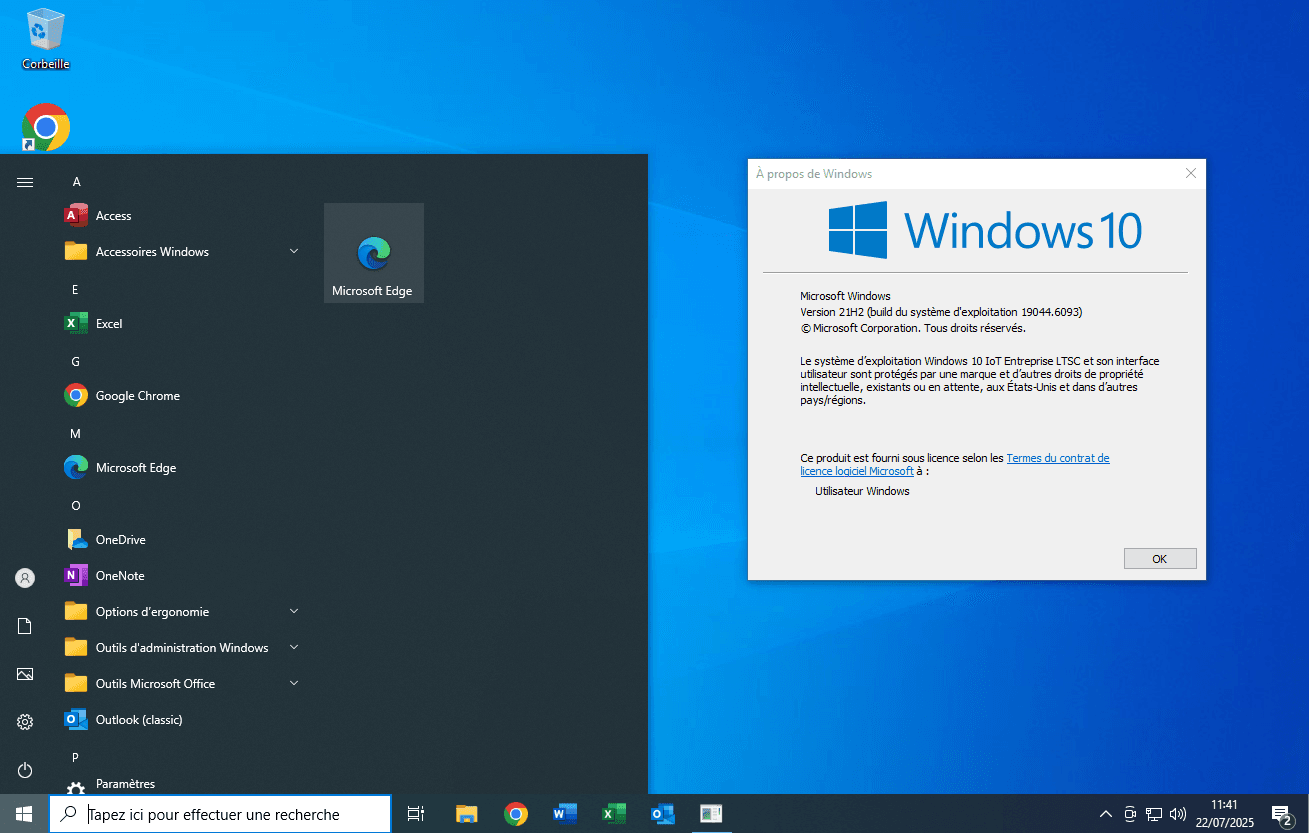Image resolution: width=1309 pixels, height=833 pixels.
Task: Open the notification center icon
Action: click(1281, 814)
